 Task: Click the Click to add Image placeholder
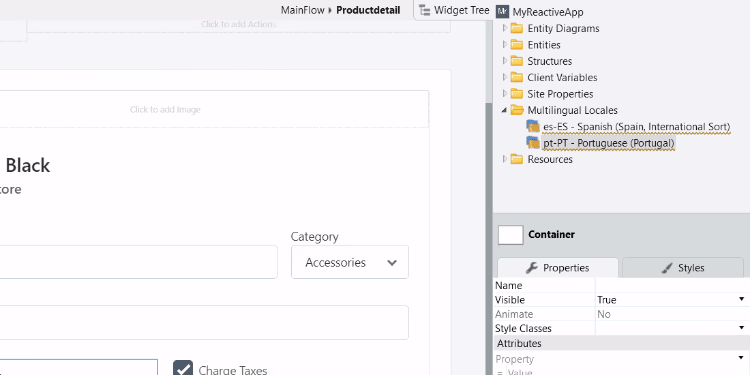click(x=165, y=110)
